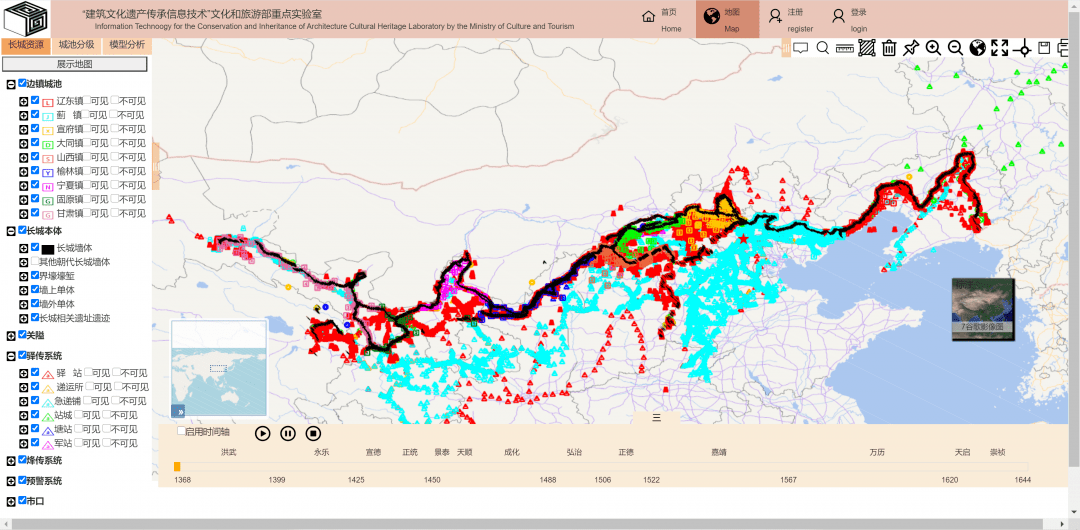Switch to the 城池分级 tab

point(76,45)
